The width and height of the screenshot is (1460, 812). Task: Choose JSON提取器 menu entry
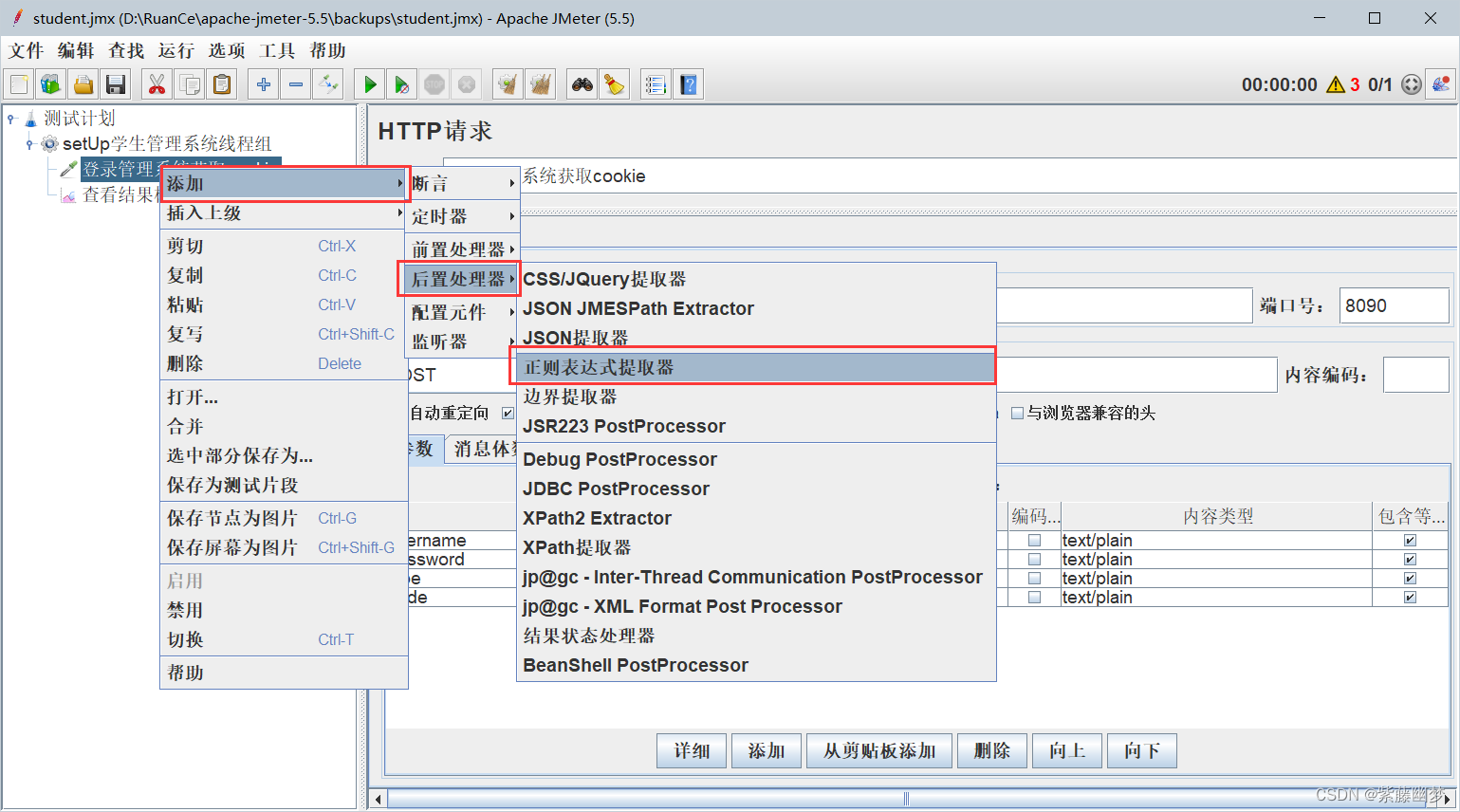click(x=756, y=338)
